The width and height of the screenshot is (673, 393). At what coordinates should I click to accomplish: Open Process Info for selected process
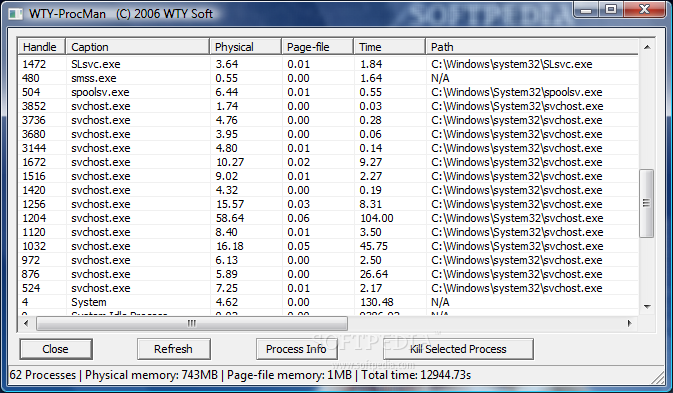296,349
